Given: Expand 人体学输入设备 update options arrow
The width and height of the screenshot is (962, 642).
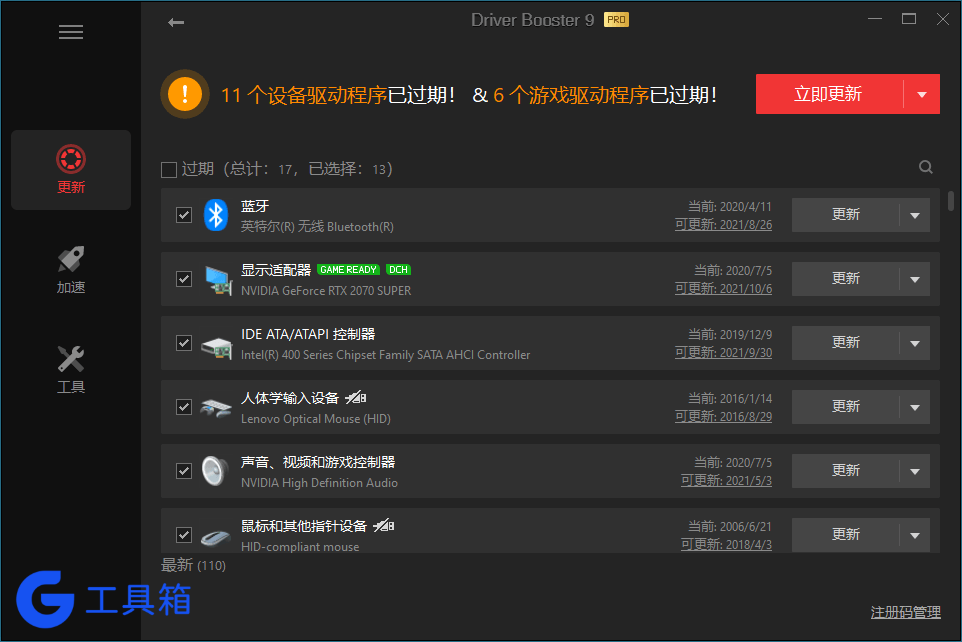Looking at the screenshot, I should (915, 408).
